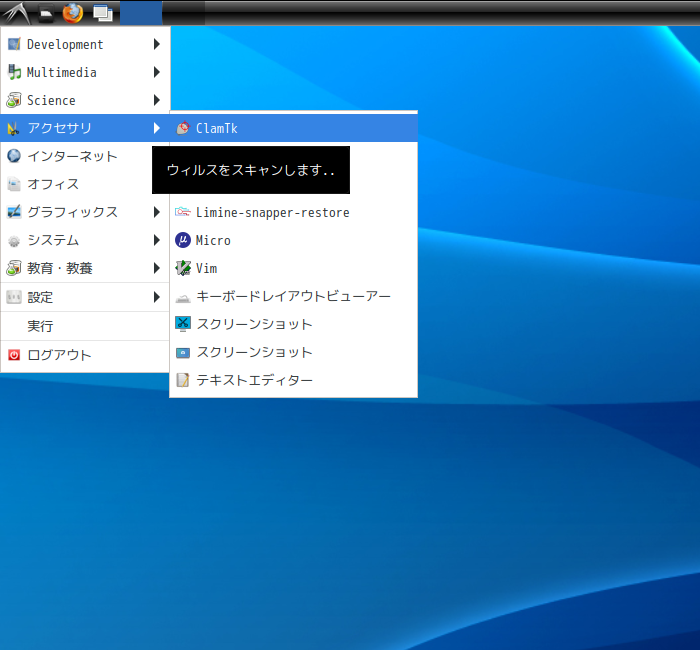Click the テキストエディター notepad icon
700x650 pixels.
click(183, 380)
